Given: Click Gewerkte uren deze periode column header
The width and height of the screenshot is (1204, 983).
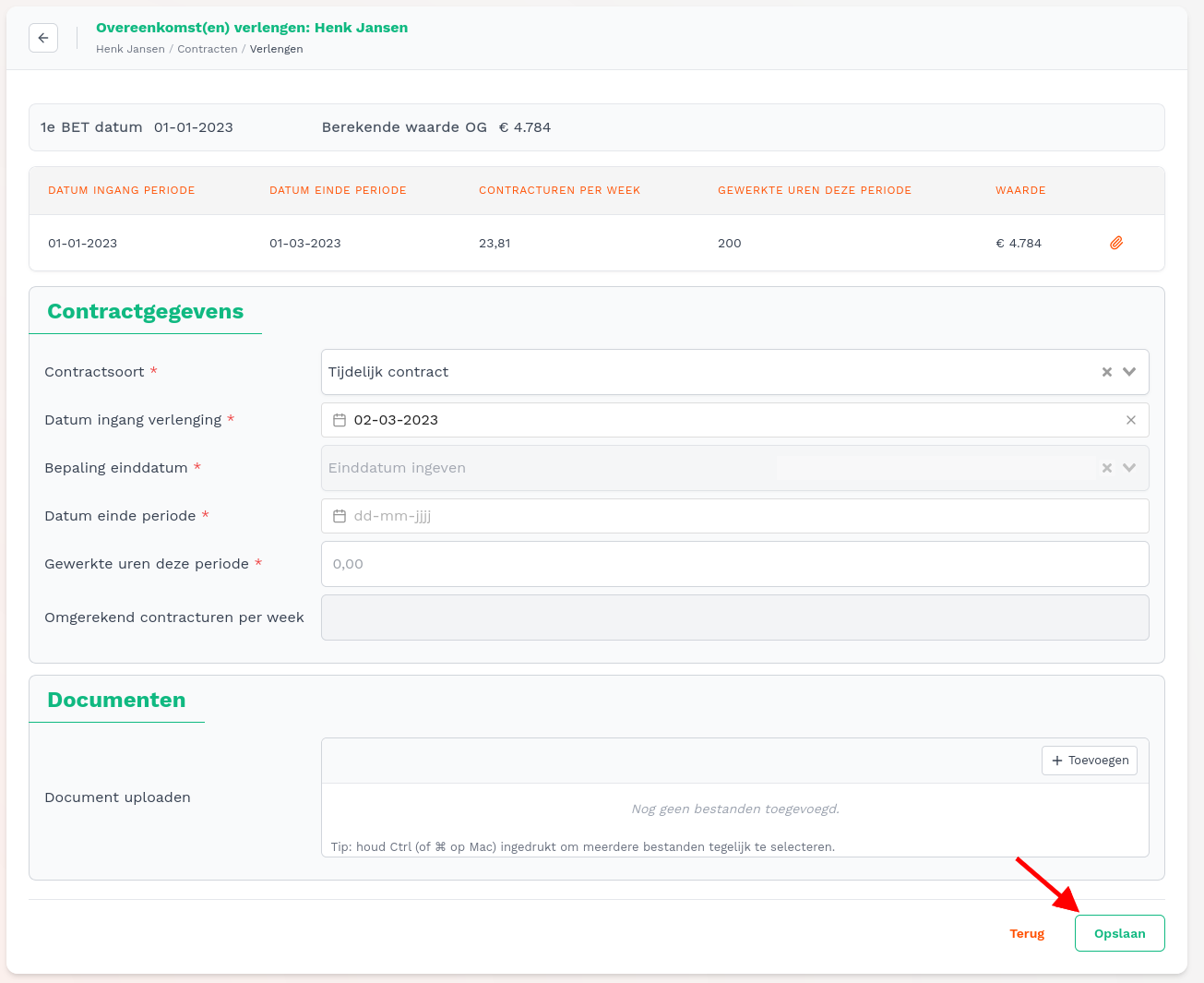Looking at the screenshot, I should (815, 190).
